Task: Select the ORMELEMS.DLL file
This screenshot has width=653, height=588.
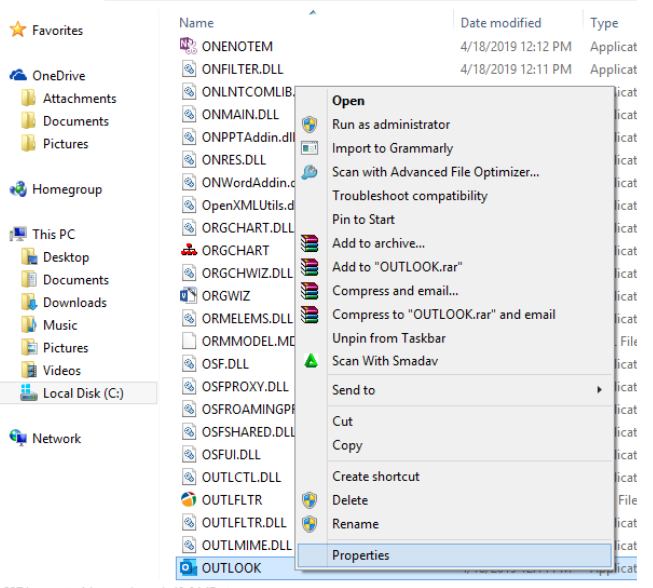Action: pyautogui.click(x=247, y=318)
